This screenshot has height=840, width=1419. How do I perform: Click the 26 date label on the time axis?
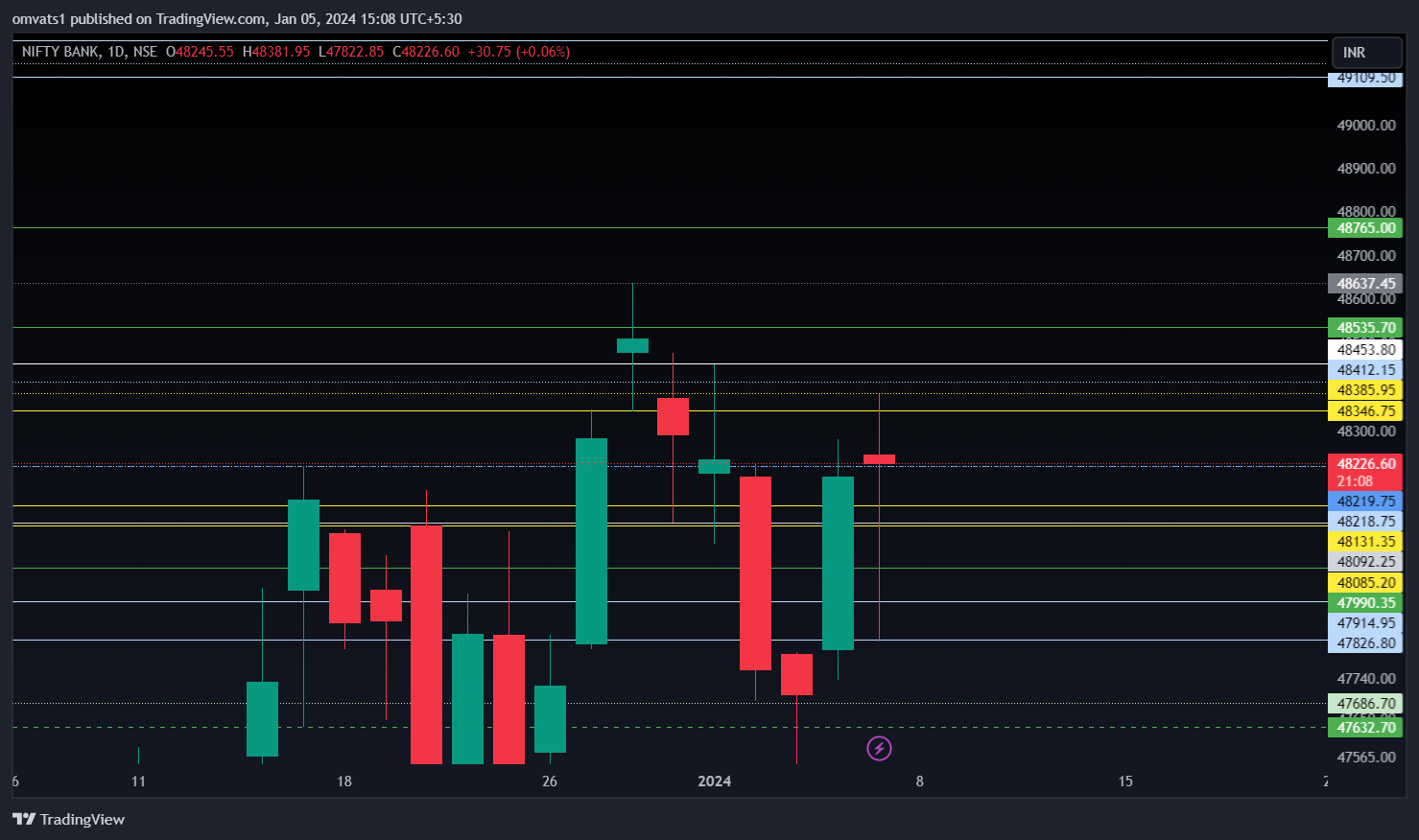coord(550,782)
